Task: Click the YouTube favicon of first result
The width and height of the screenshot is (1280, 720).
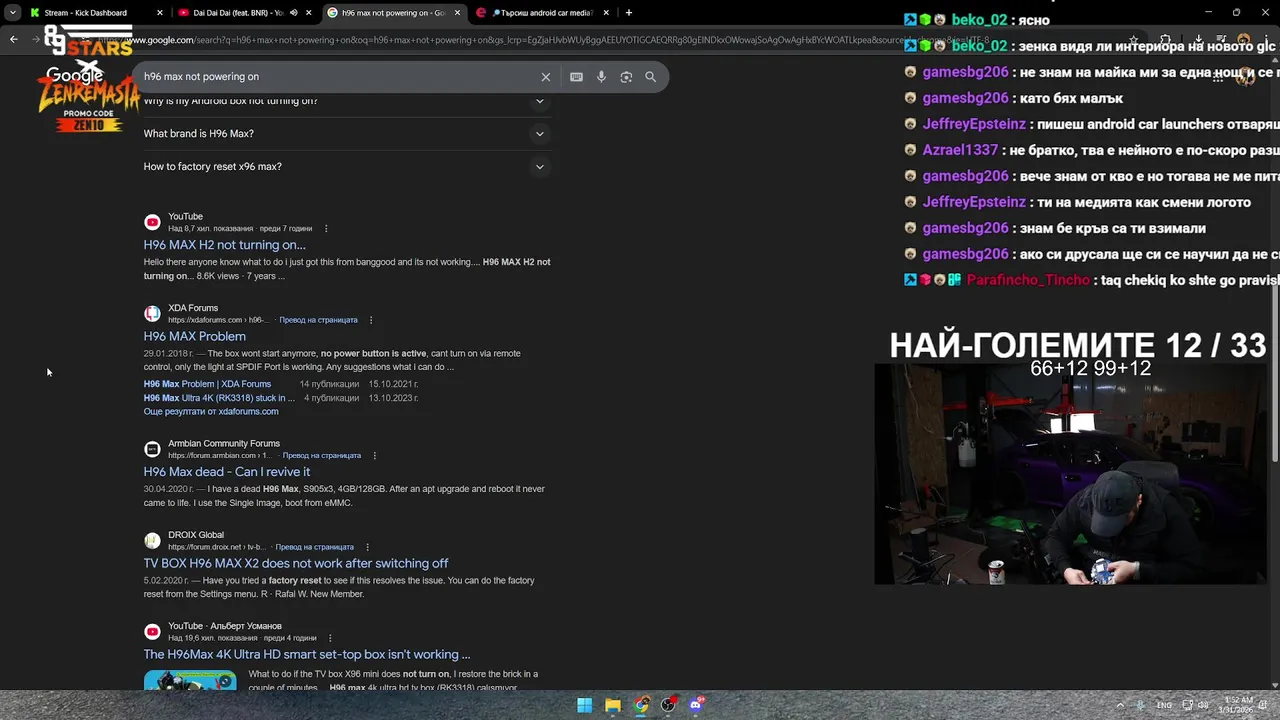Action: (x=152, y=223)
